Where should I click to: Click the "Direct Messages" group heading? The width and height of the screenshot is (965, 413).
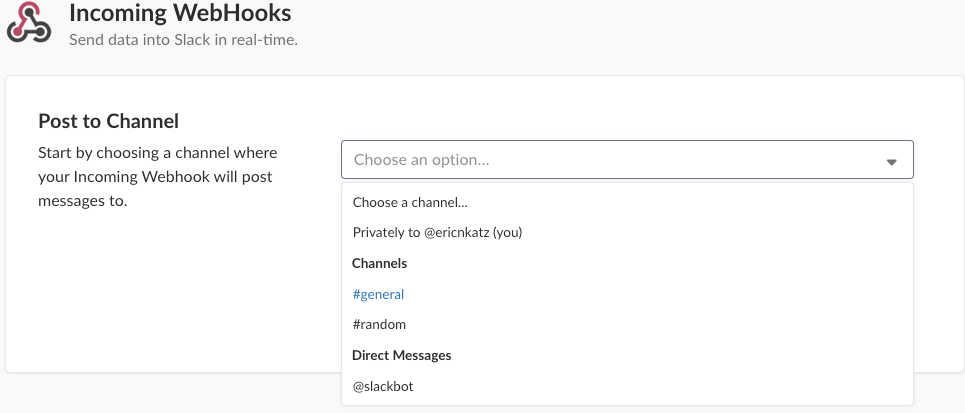[x=401, y=355]
